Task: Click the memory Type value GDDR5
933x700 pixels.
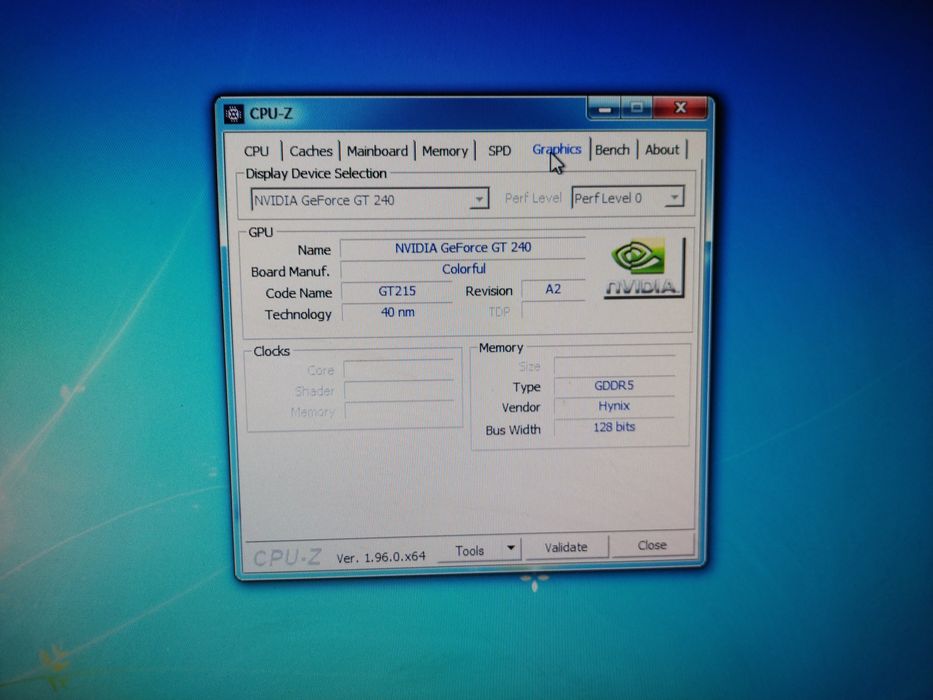Action: 614,386
